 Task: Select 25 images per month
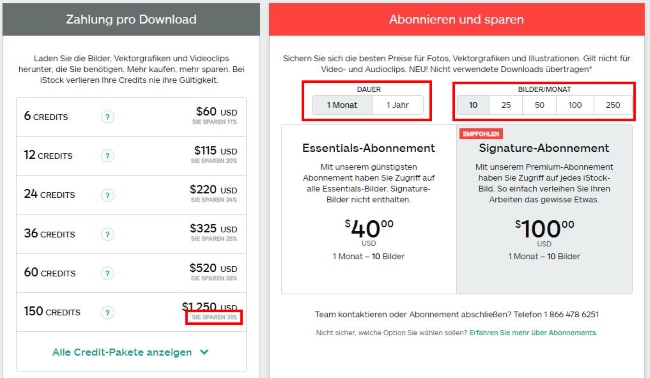click(506, 105)
